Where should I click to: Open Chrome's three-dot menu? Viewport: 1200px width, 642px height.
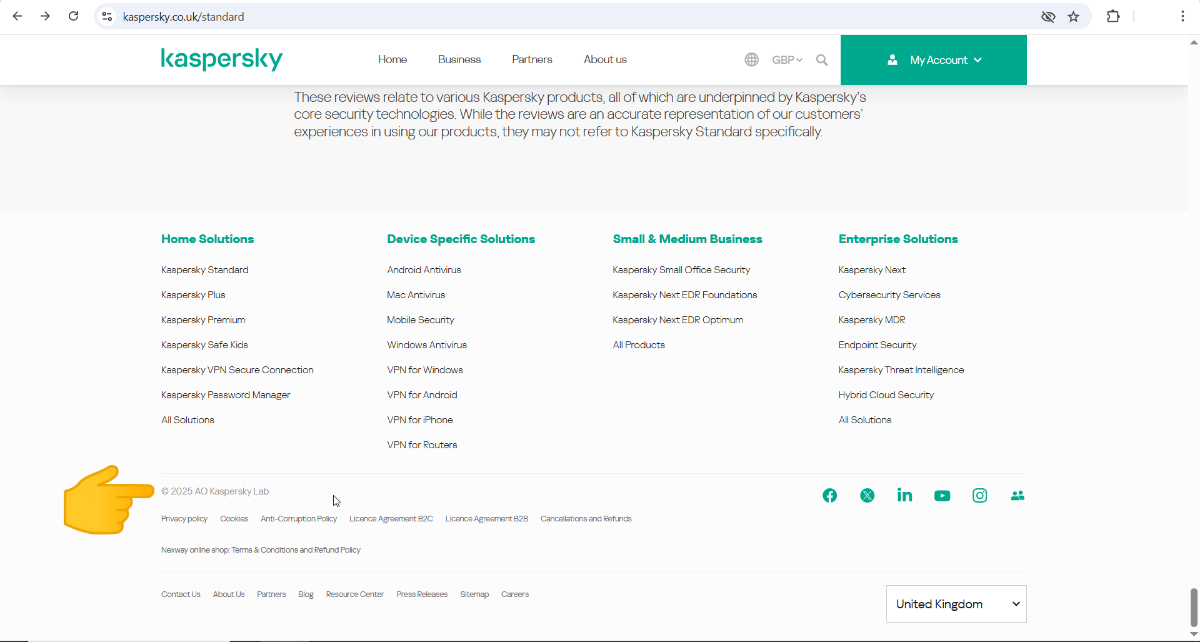[x=1183, y=16]
